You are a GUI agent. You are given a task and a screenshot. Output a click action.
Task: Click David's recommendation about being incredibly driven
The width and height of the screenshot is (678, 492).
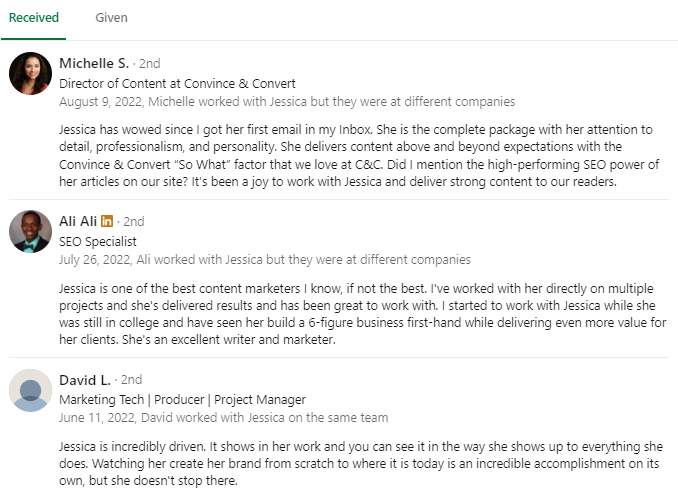click(361, 463)
